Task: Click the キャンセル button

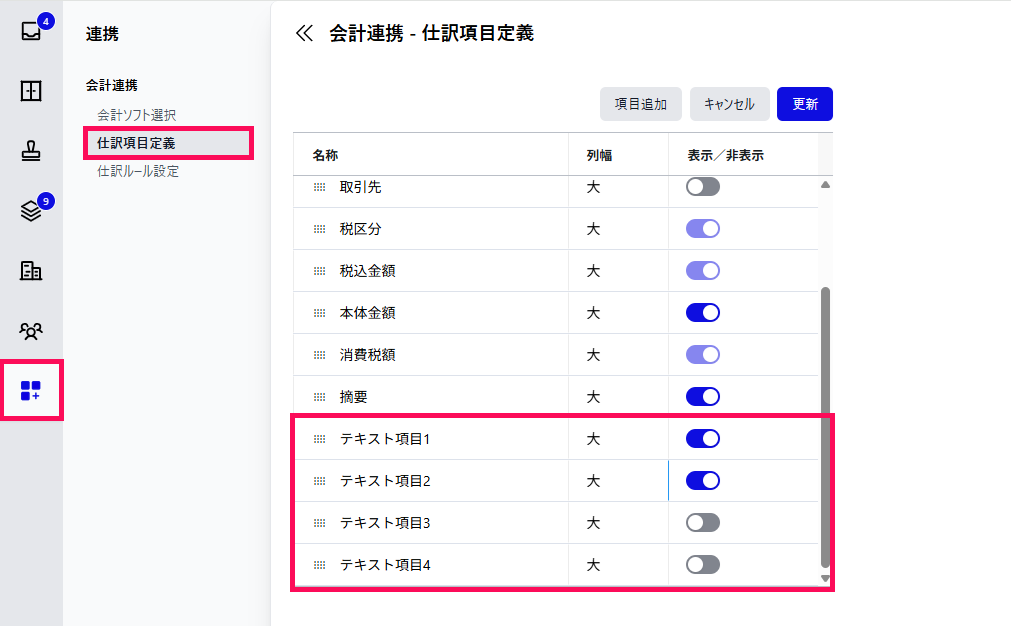Action: (729, 104)
